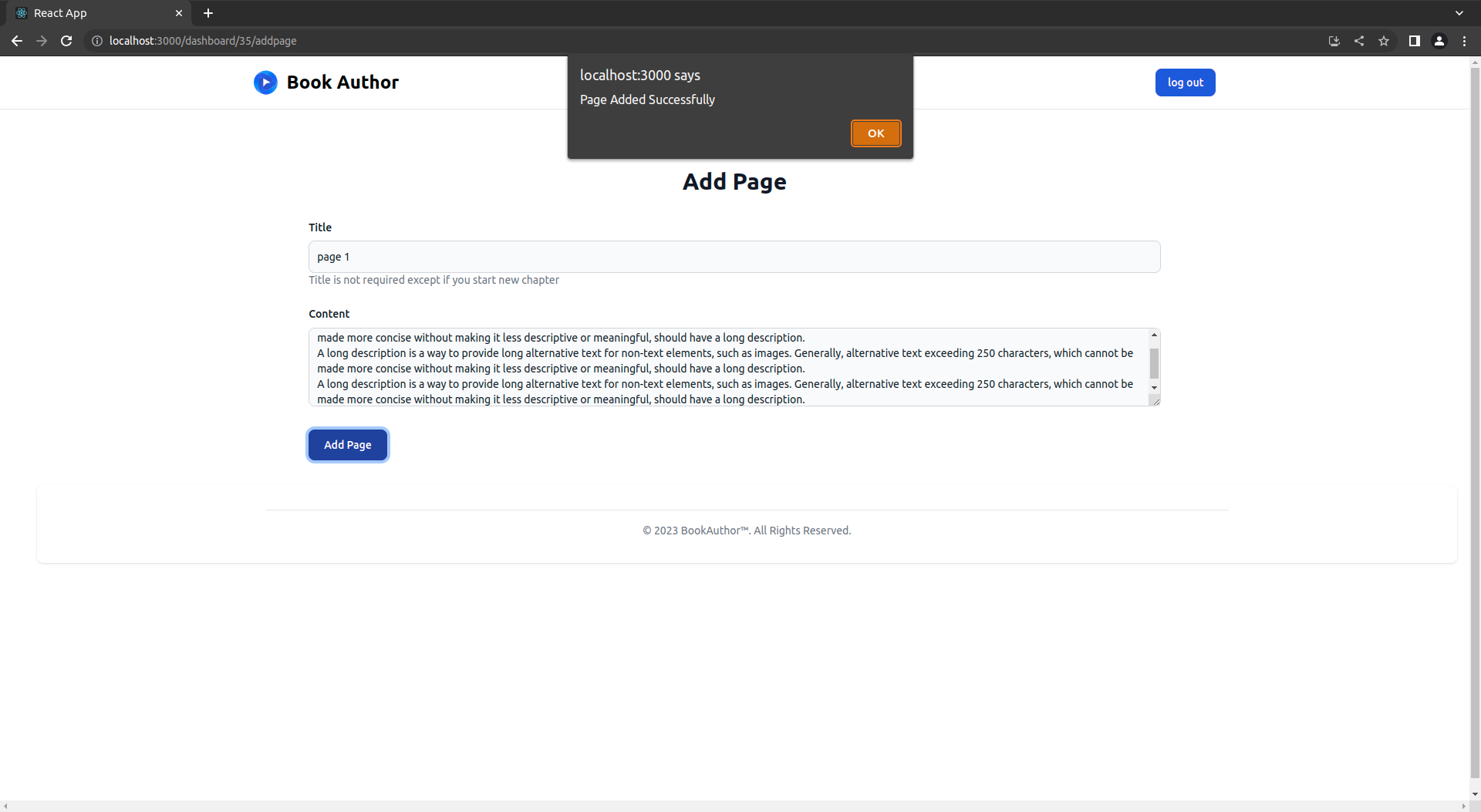Click the install app icon in toolbar
This screenshot has width=1481, height=812.
1334,41
